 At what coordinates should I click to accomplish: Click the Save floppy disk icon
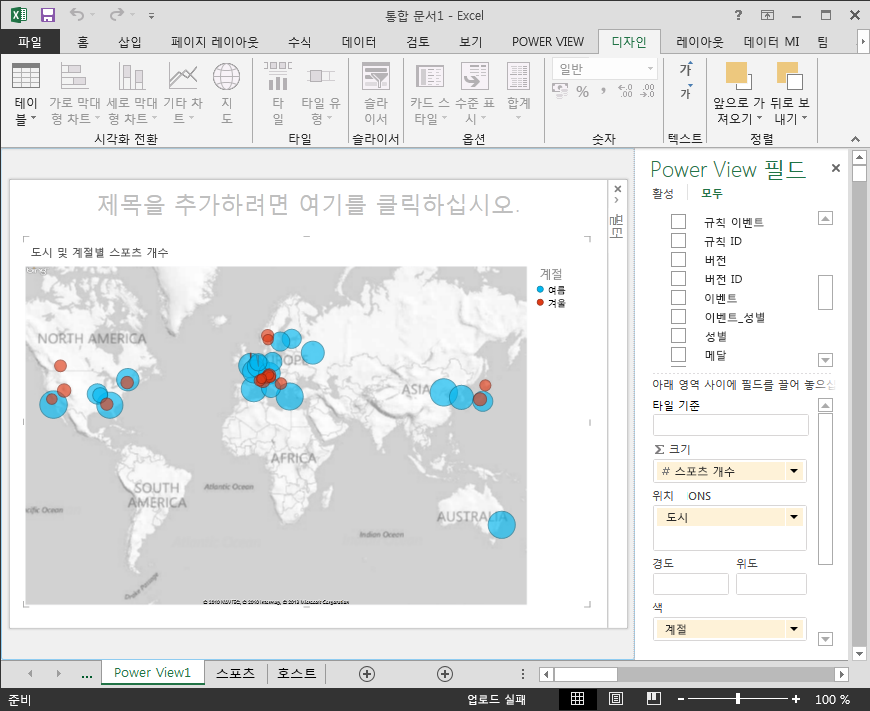48,15
